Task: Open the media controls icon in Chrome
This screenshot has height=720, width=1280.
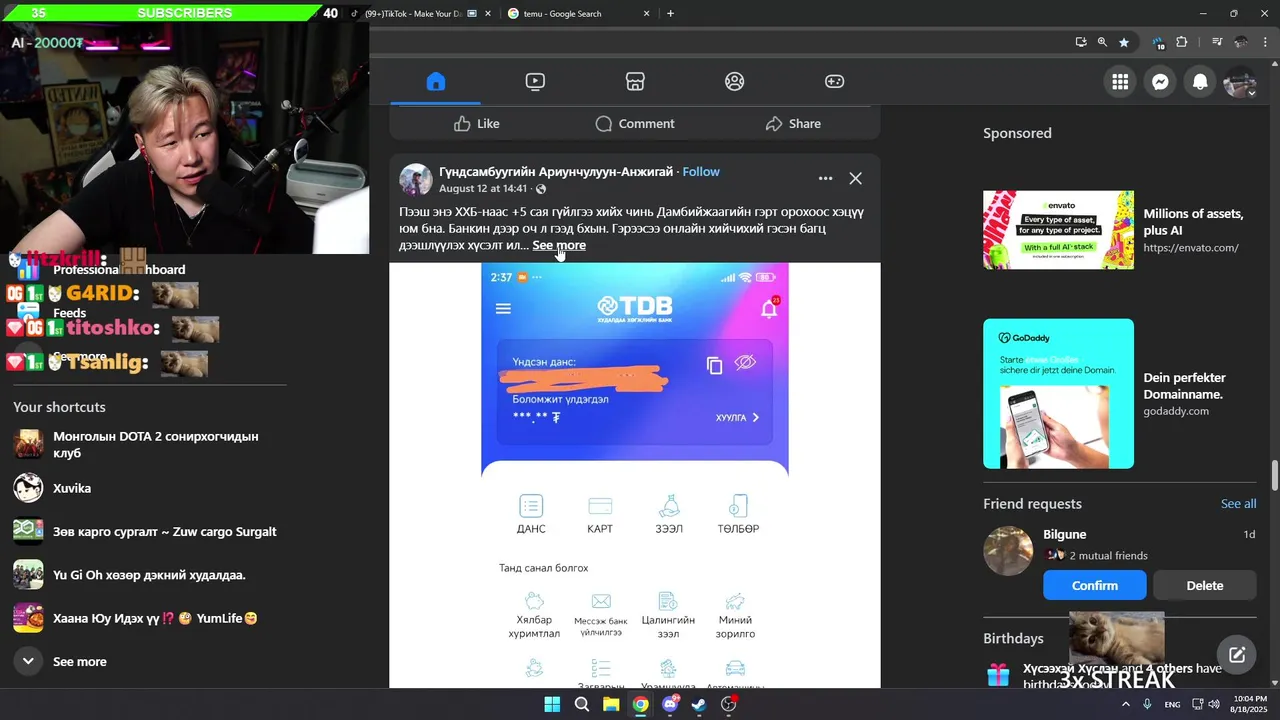Action: 1217,42
